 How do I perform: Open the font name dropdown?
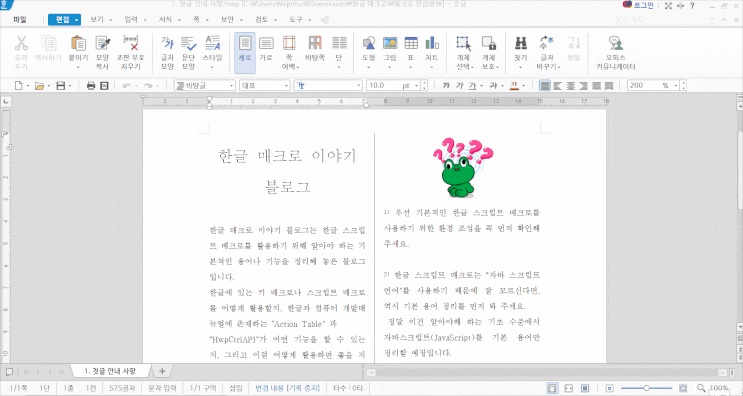pos(328,86)
